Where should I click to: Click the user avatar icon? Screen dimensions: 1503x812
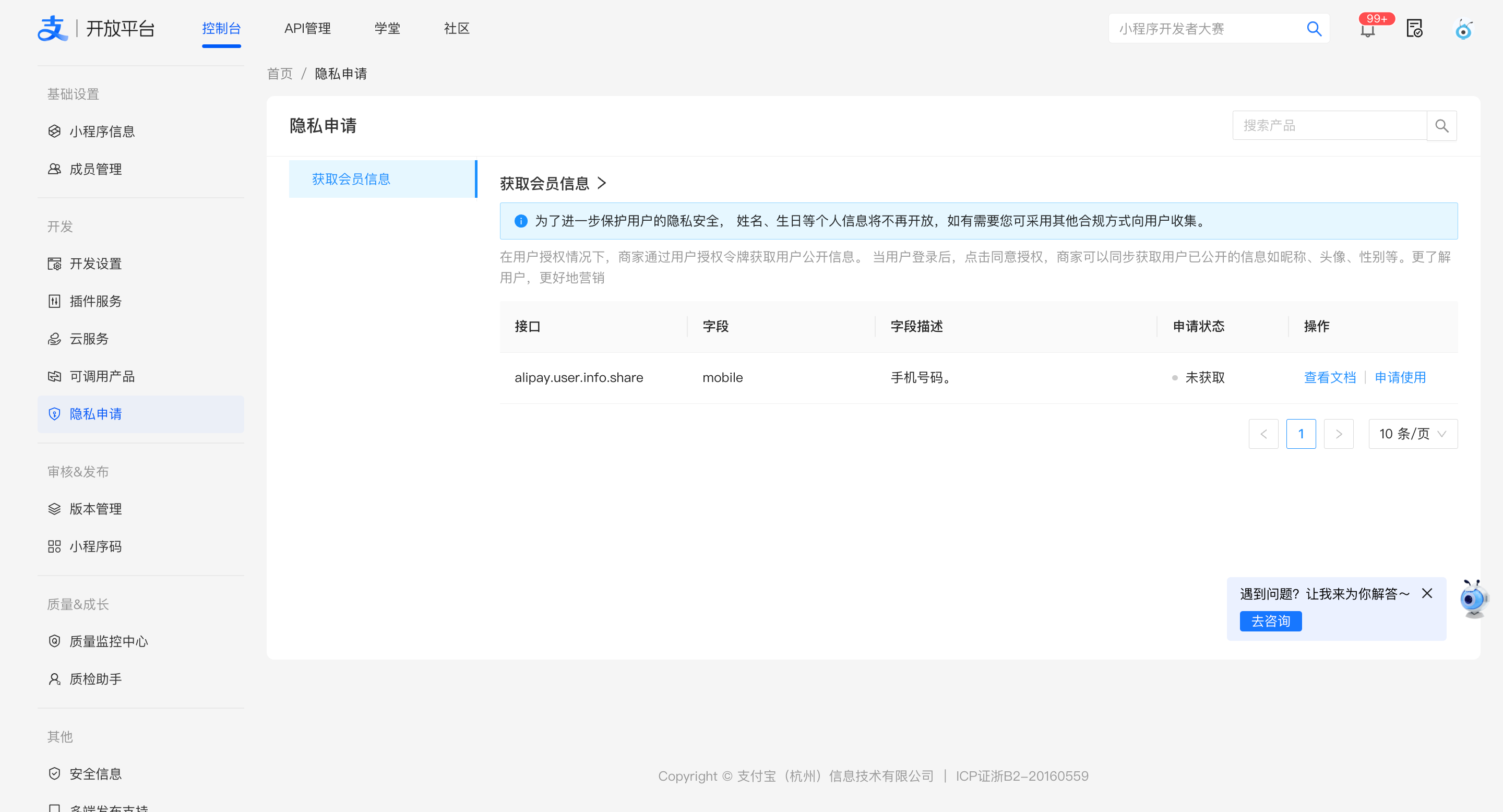1463,29
